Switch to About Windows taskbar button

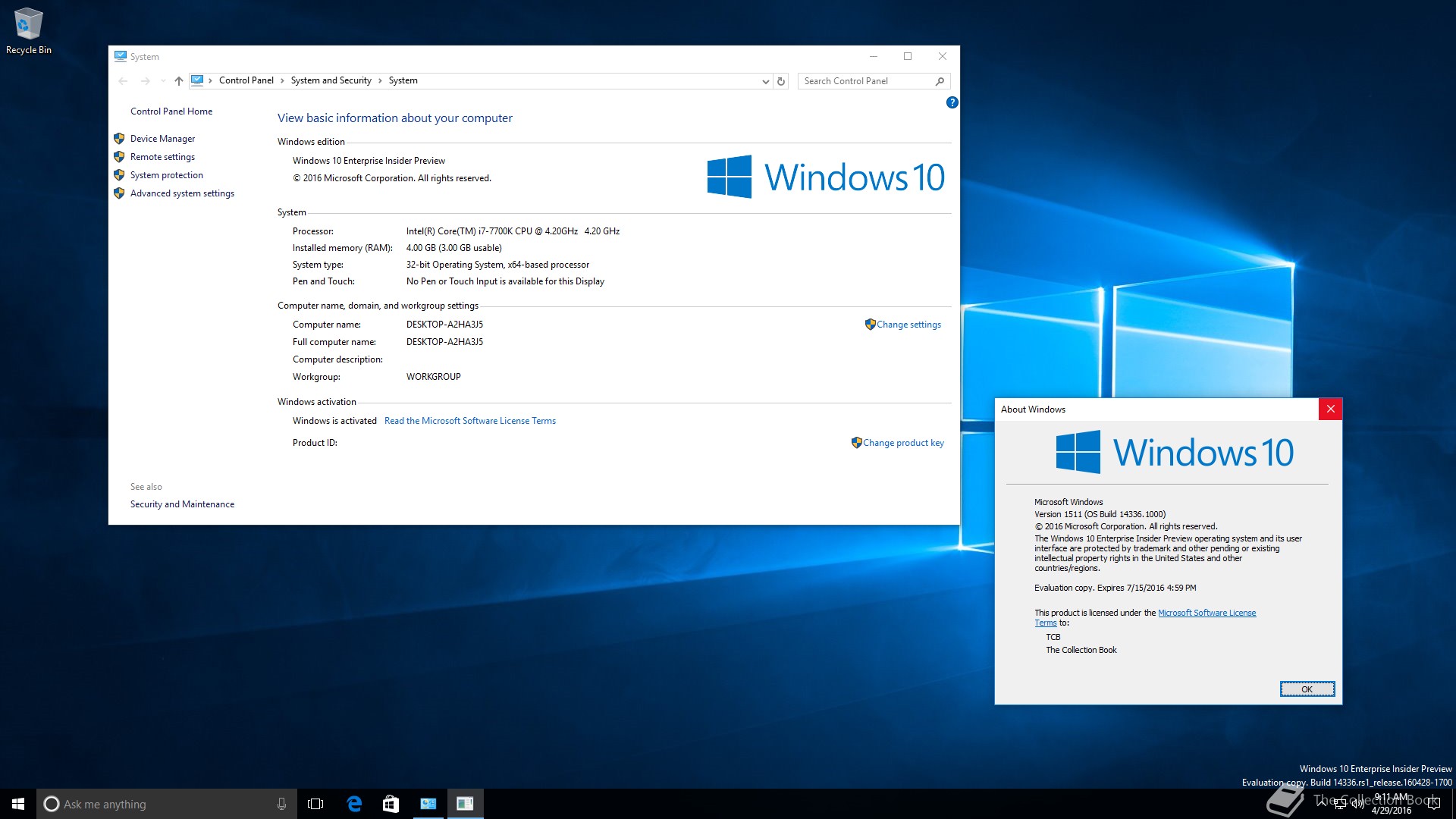pyautogui.click(x=465, y=804)
